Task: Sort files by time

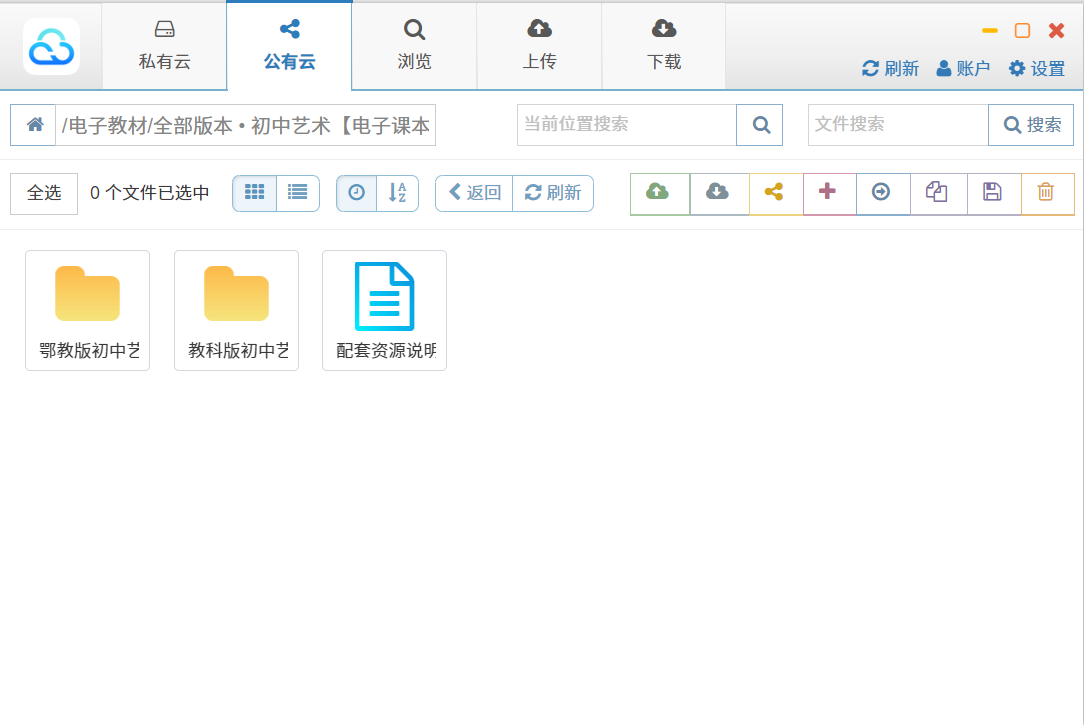Action: (x=357, y=193)
